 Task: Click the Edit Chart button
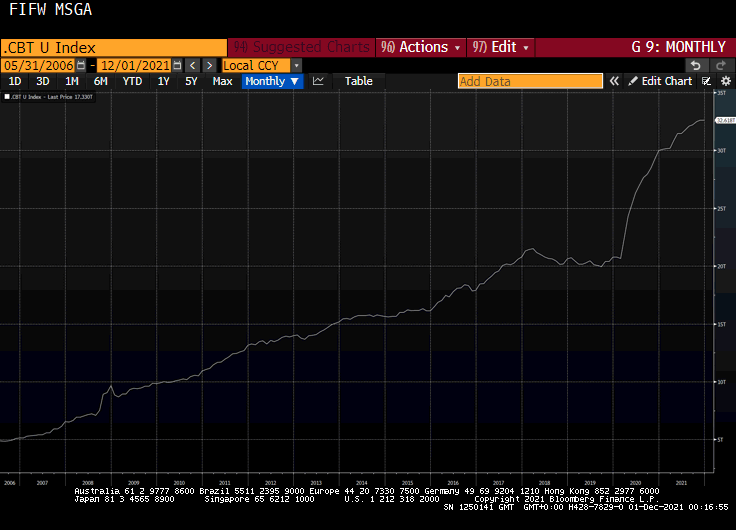coord(660,81)
